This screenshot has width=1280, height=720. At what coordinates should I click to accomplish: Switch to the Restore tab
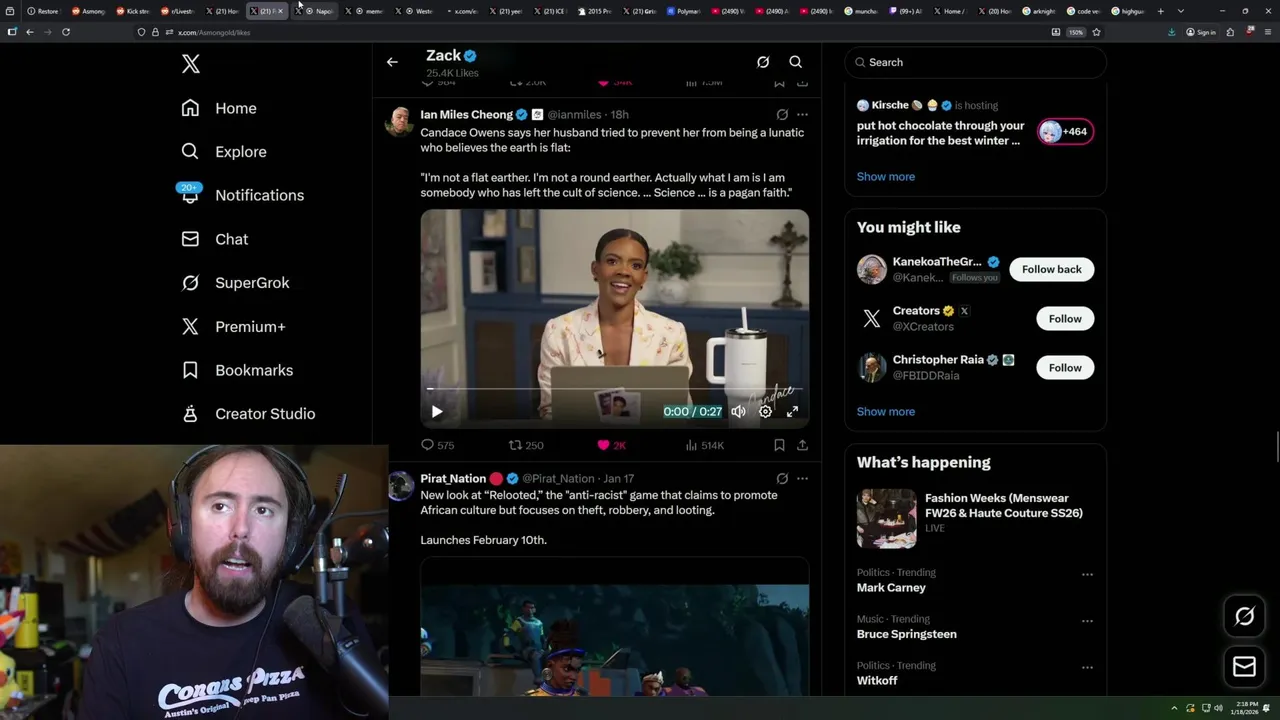point(42,11)
